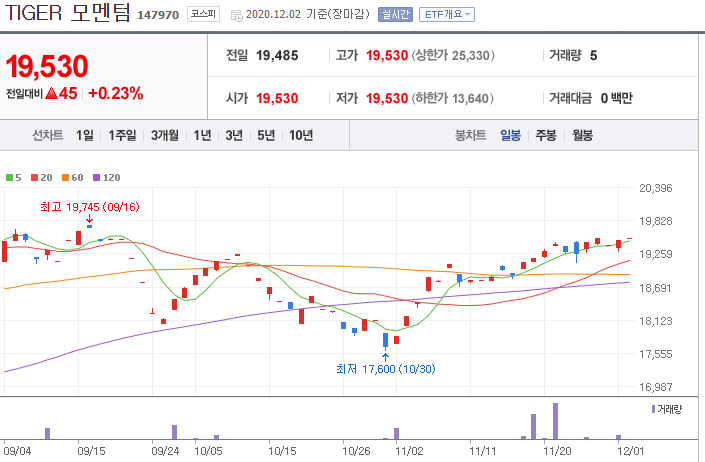Click the red 20-day moving average swatch

34,178
